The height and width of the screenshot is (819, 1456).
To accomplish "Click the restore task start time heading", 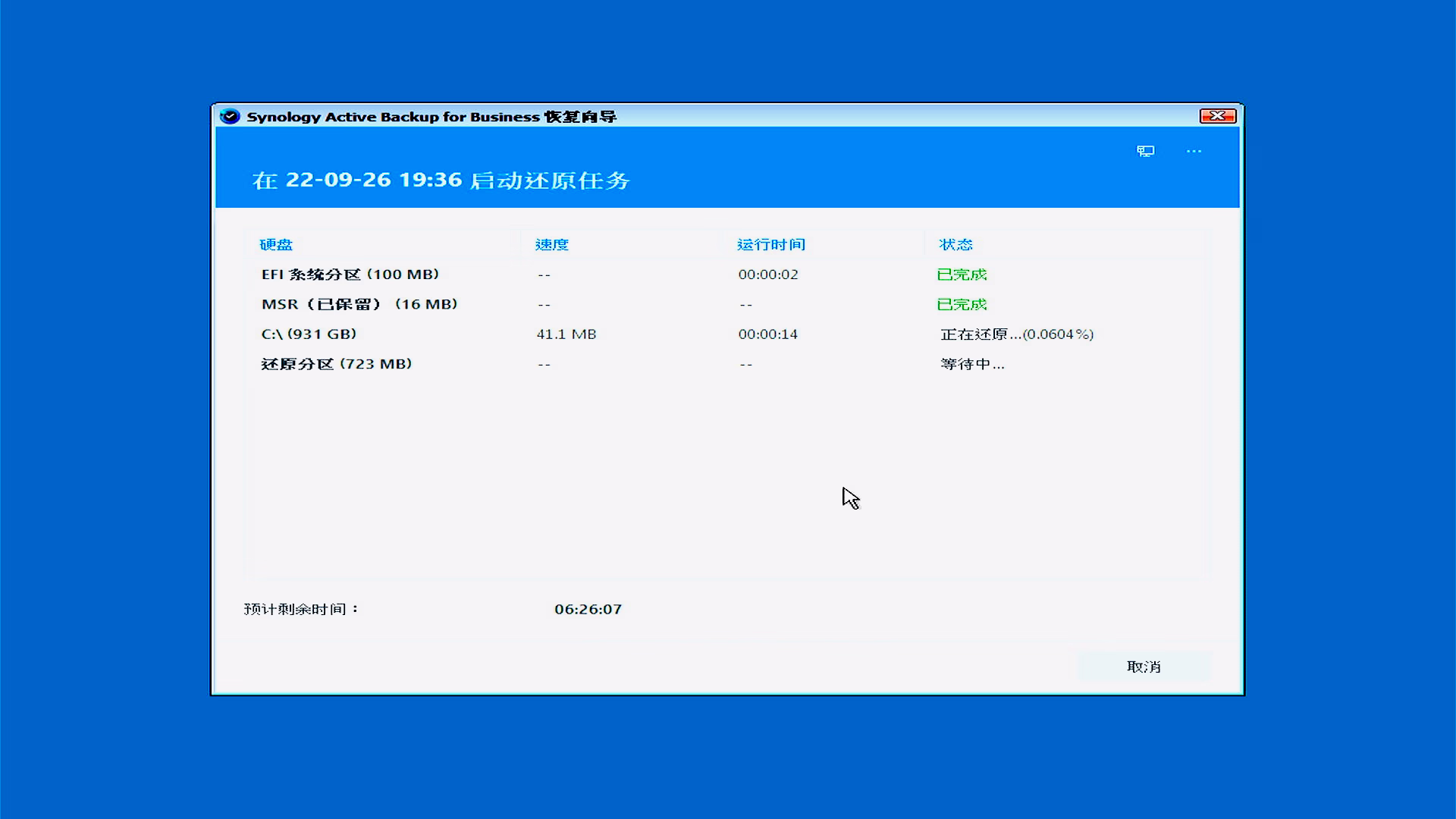I will point(441,180).
